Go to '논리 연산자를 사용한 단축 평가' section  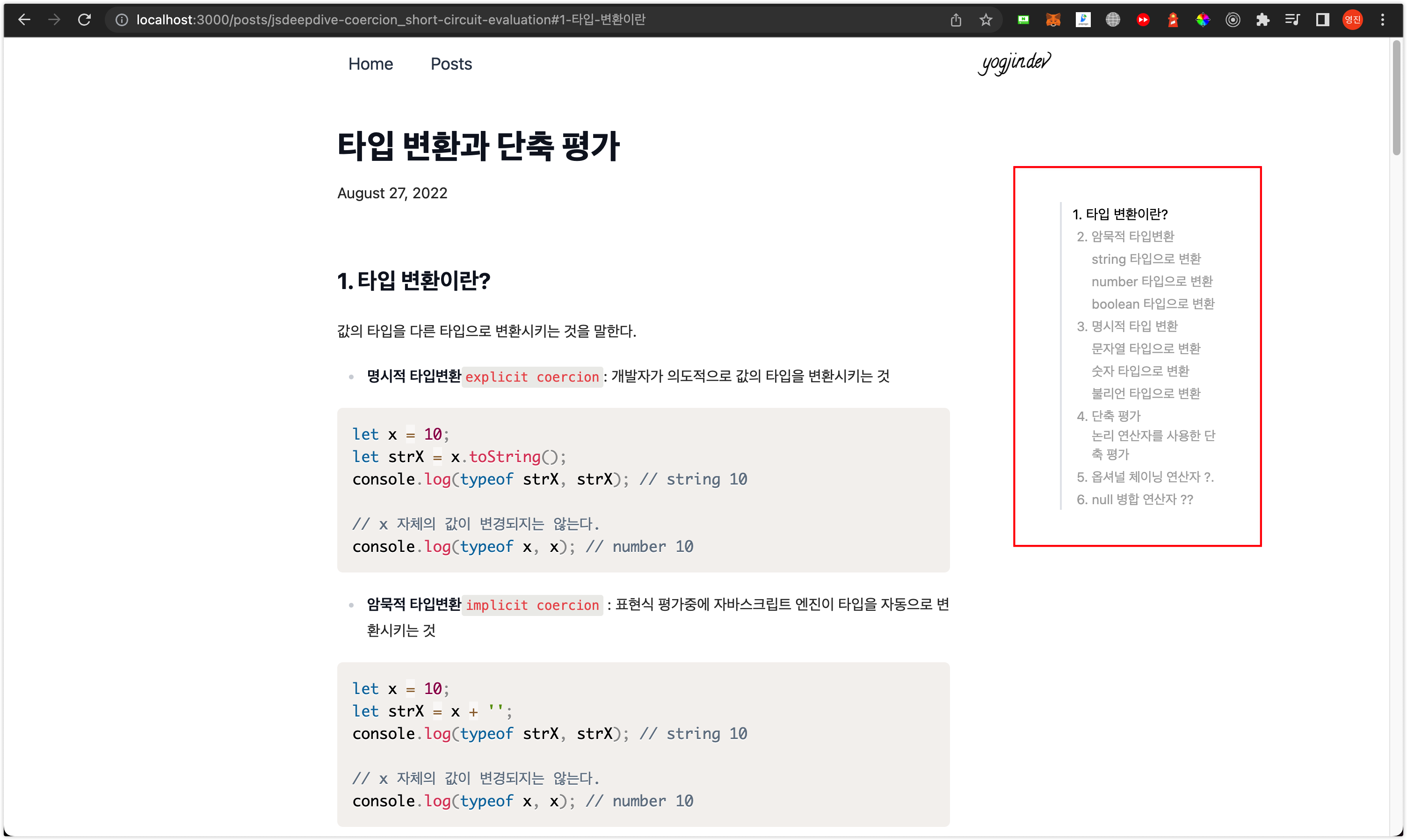1153,445
